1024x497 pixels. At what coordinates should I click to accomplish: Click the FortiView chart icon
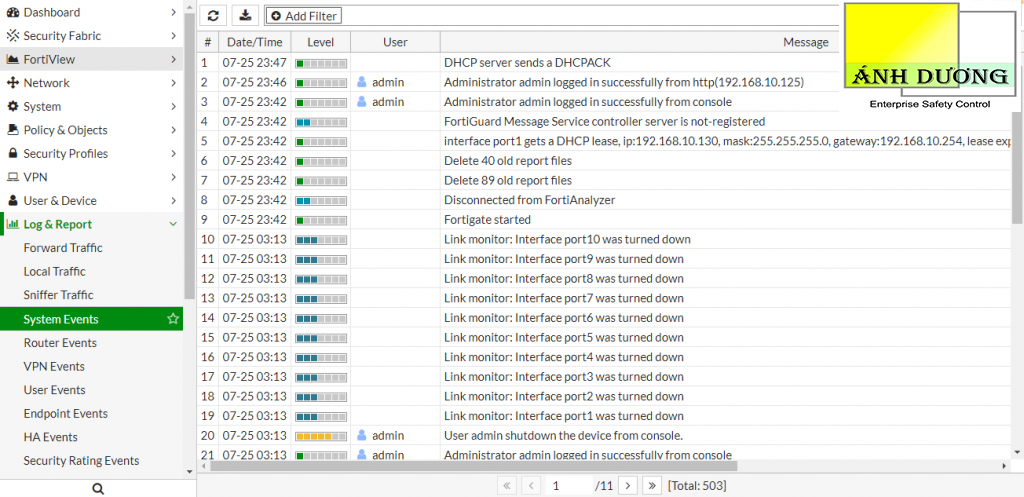pos(12,59)
